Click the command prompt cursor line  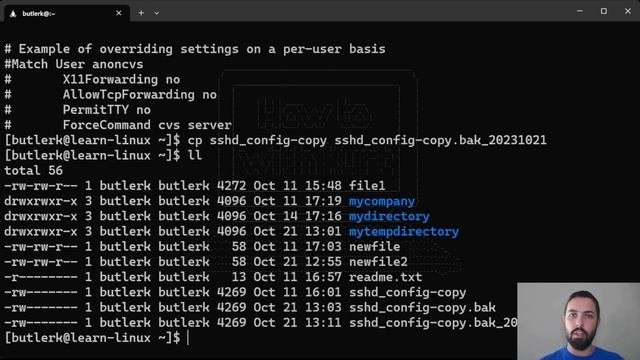97,338
